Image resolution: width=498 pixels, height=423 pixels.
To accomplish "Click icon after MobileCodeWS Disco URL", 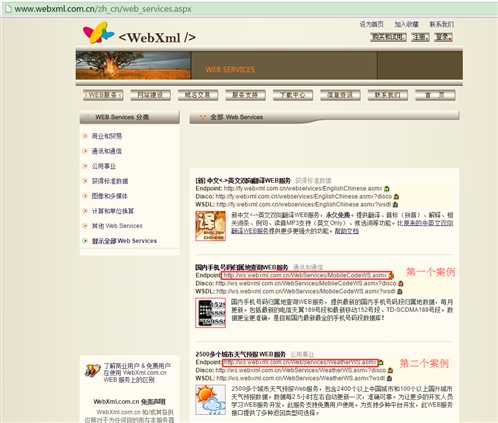I will [401, 284].
